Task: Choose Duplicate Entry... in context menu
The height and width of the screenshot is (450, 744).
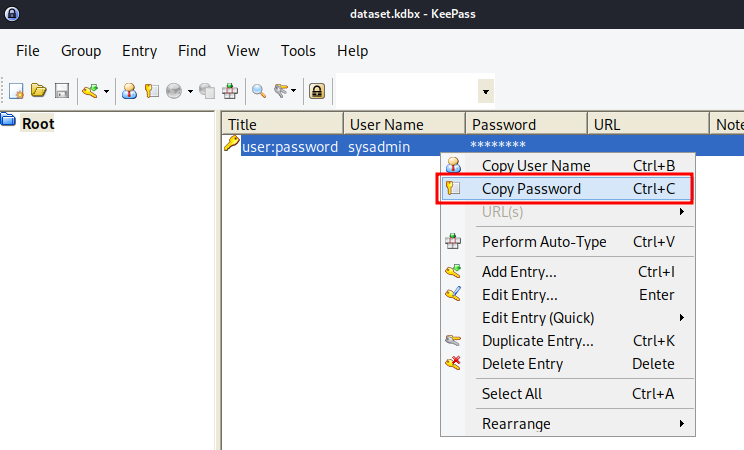Action: pyautogui.click(x=567, y=341)
